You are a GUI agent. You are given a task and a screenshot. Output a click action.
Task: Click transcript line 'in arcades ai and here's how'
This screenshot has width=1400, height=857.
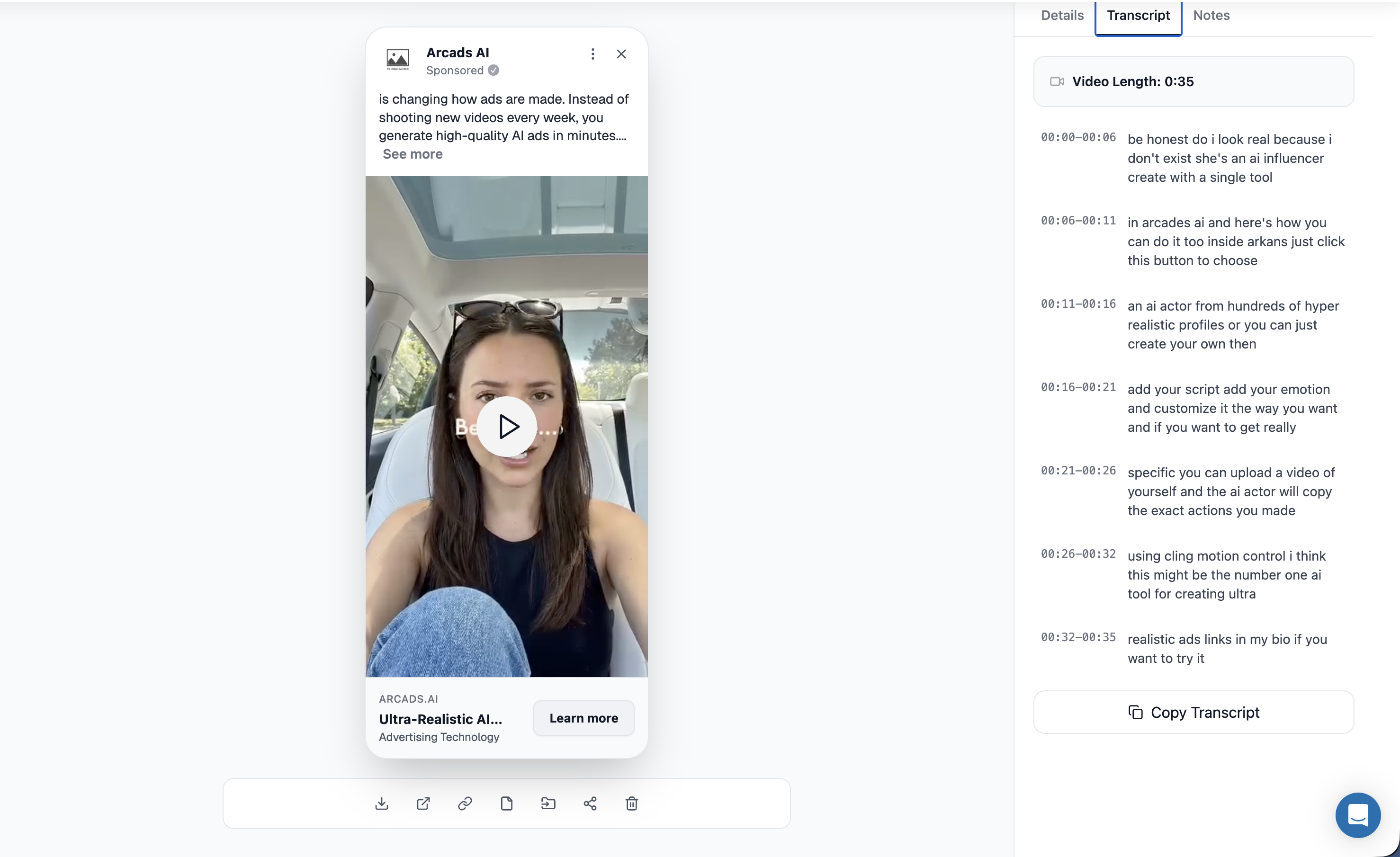point(1236,241)
